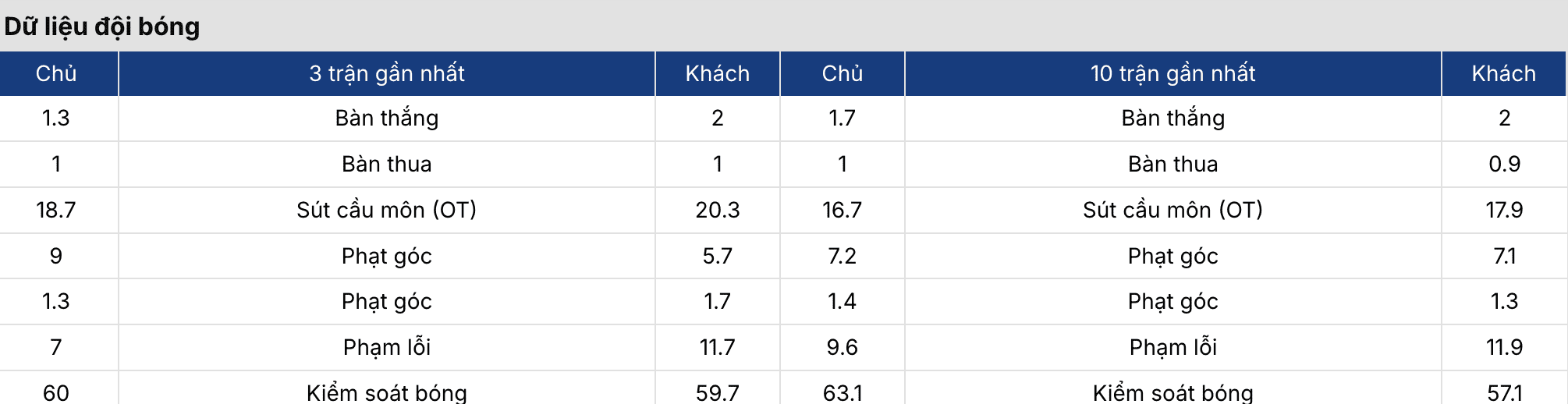Screen dimensions: 1568x404
Task: Click "Phạm lỗi" label in the 10-match table
Action: (x=1172, y=347)
